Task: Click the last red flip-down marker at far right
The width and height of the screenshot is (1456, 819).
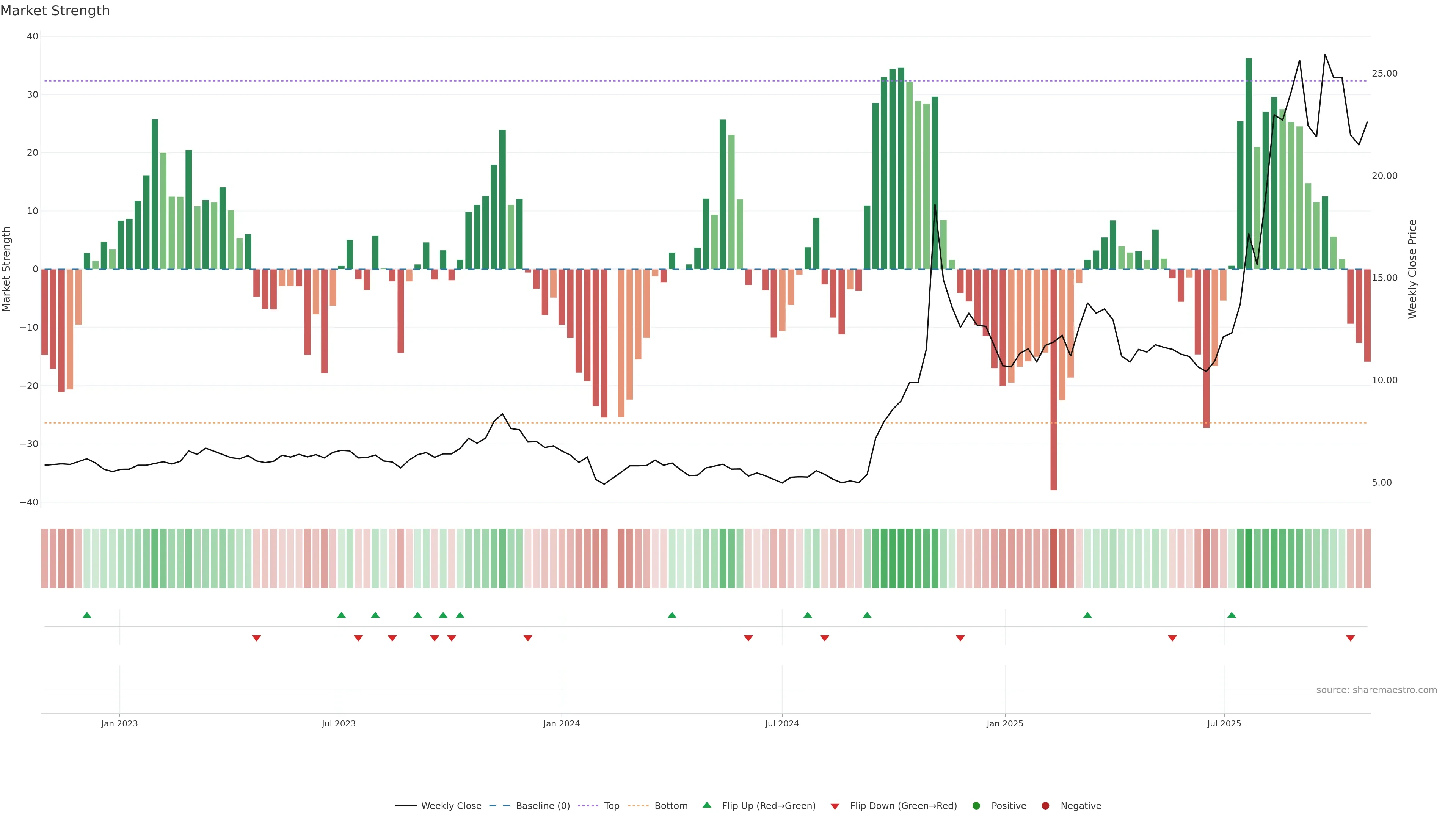Action: [1350, 638]
